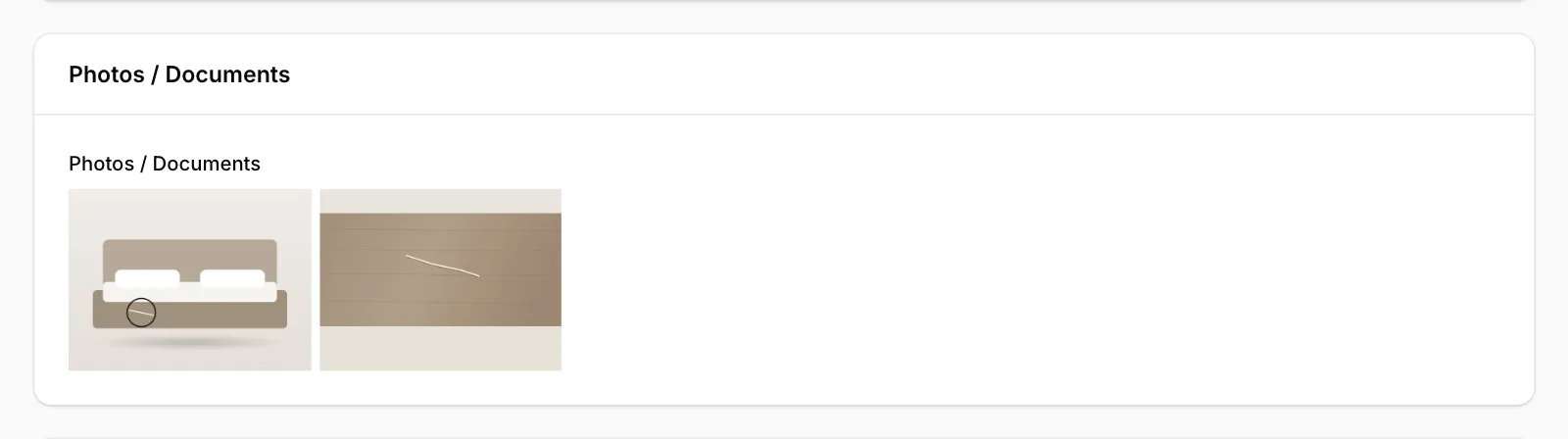Click the headboard in the bed photo
Screen dimensions: 1568x439
point(190,254)
